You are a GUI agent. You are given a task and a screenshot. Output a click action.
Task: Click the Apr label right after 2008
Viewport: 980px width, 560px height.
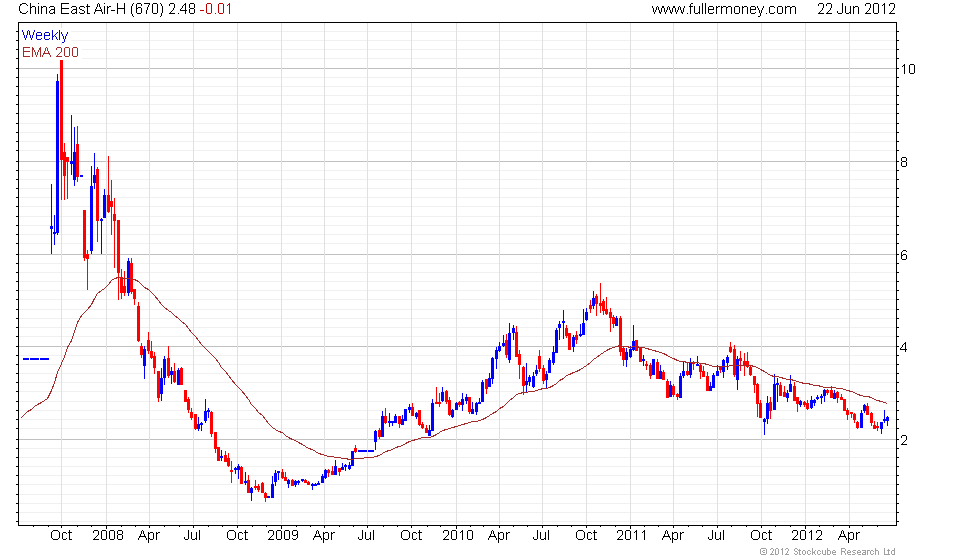pos(149,536)
